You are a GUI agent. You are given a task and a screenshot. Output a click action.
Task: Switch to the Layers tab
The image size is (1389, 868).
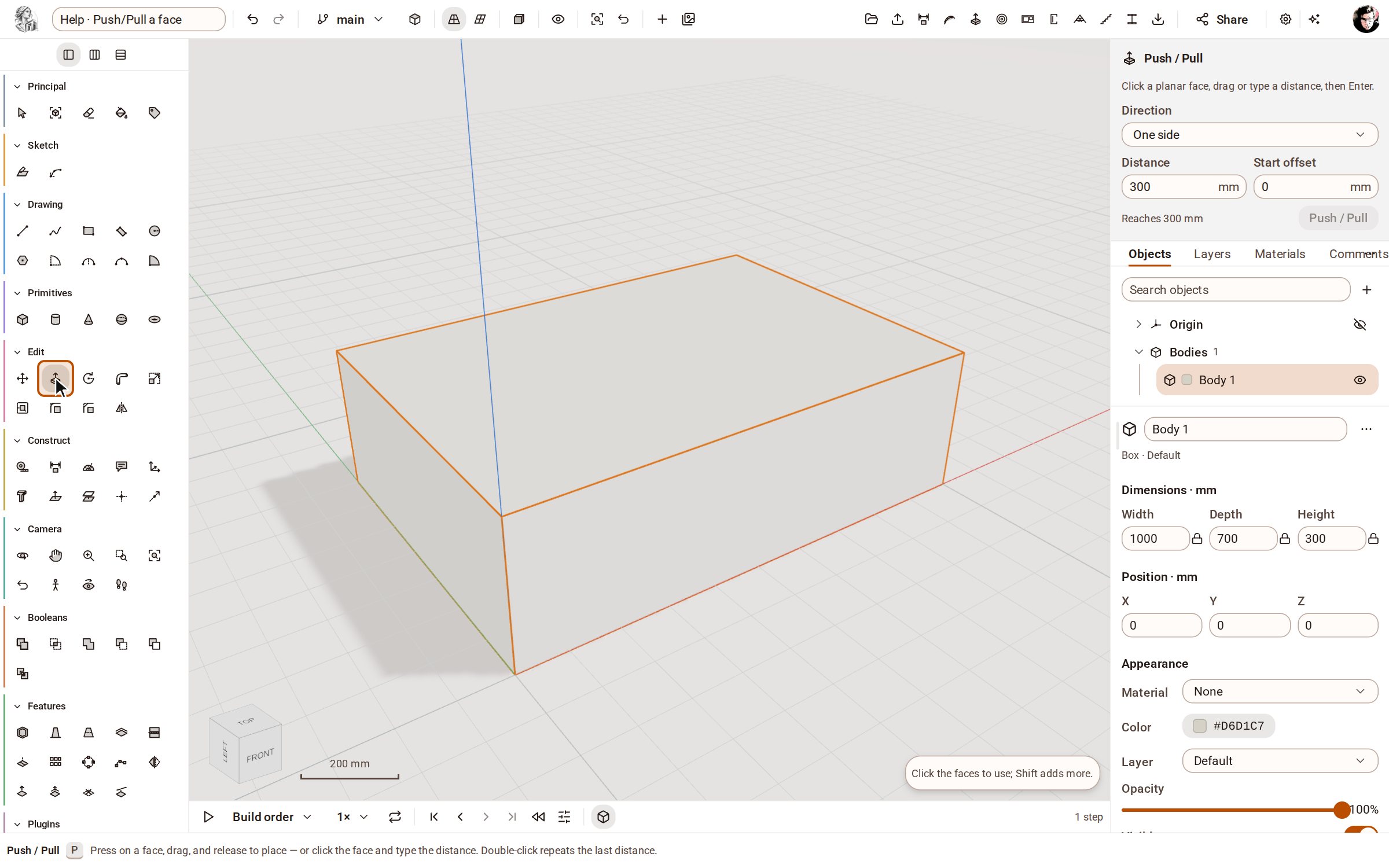click(x=1212, y=254)
